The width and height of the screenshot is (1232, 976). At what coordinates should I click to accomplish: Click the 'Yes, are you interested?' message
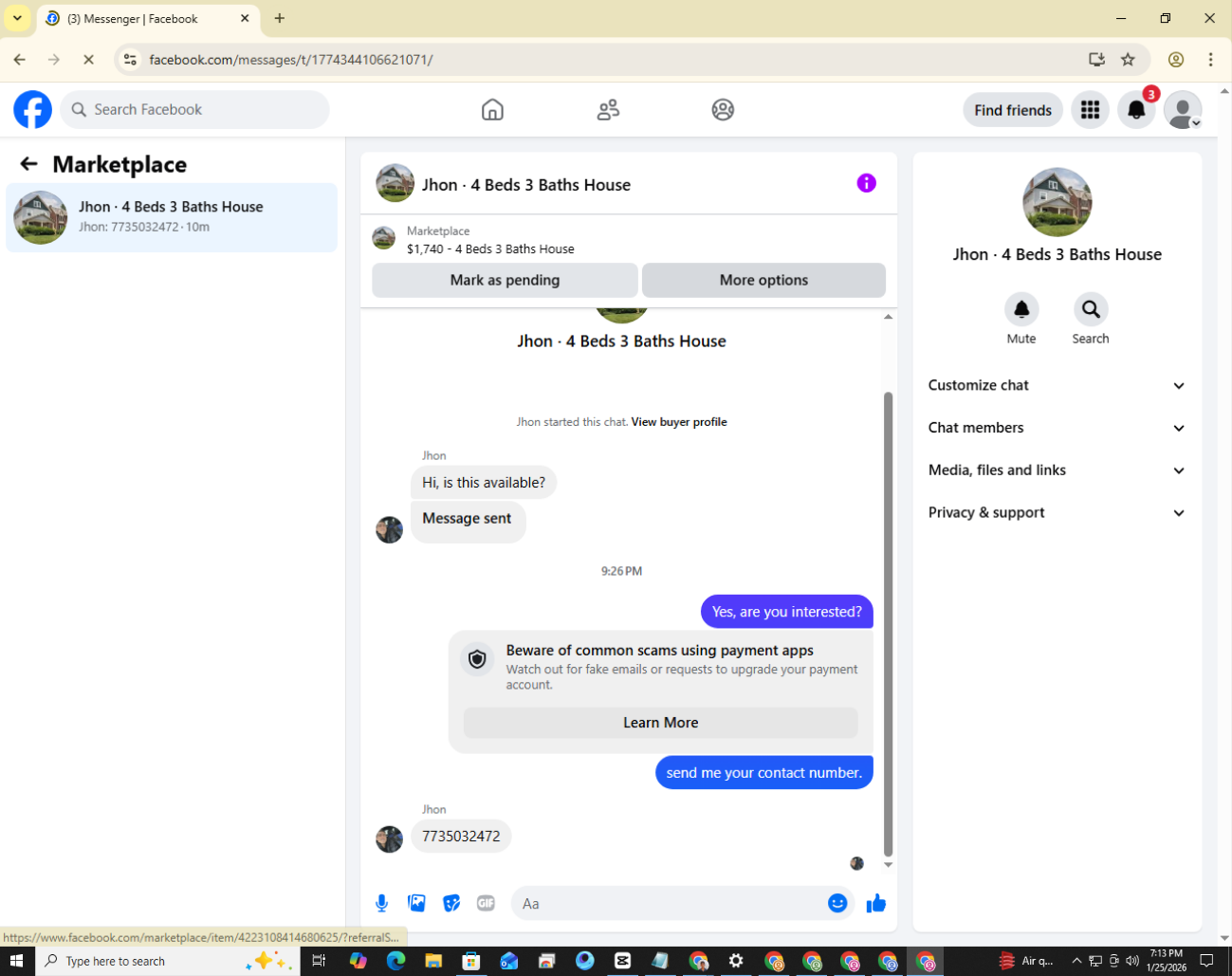pos(787,612)
